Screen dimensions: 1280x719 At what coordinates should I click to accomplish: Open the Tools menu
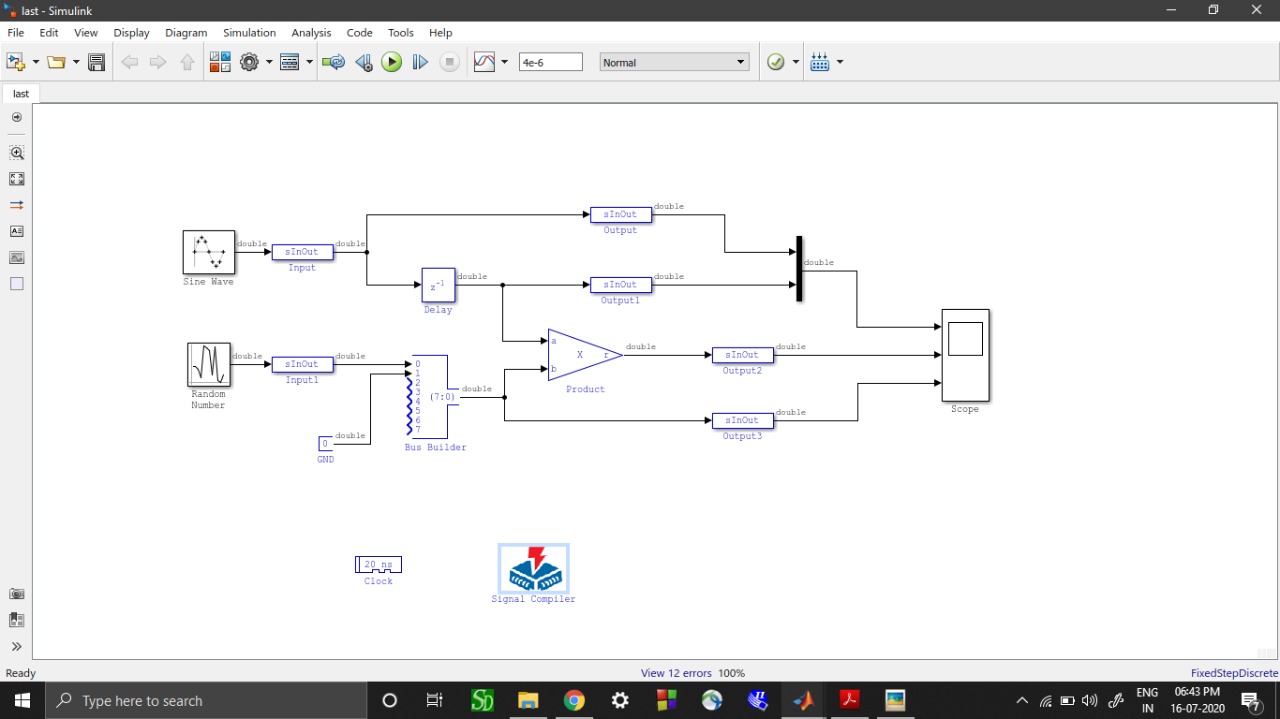[401, 32]
